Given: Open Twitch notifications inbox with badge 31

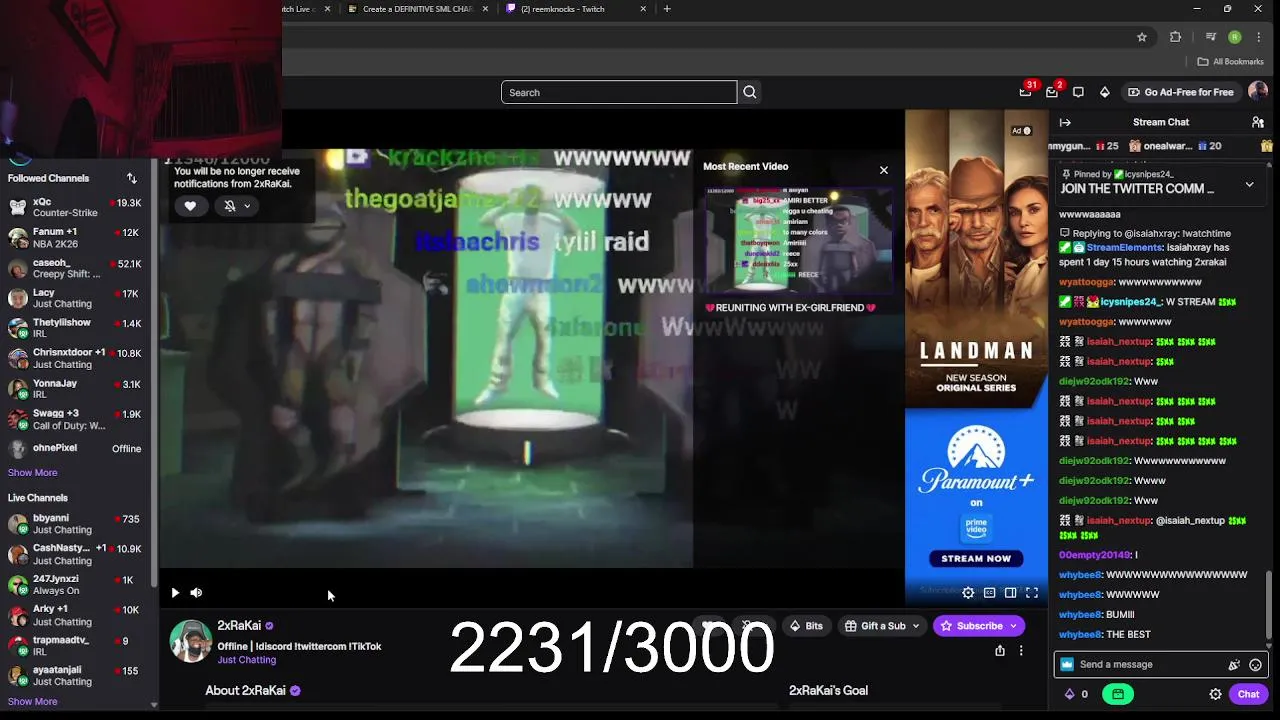Looking at the screenshot, I should [x=1025, y=92].
